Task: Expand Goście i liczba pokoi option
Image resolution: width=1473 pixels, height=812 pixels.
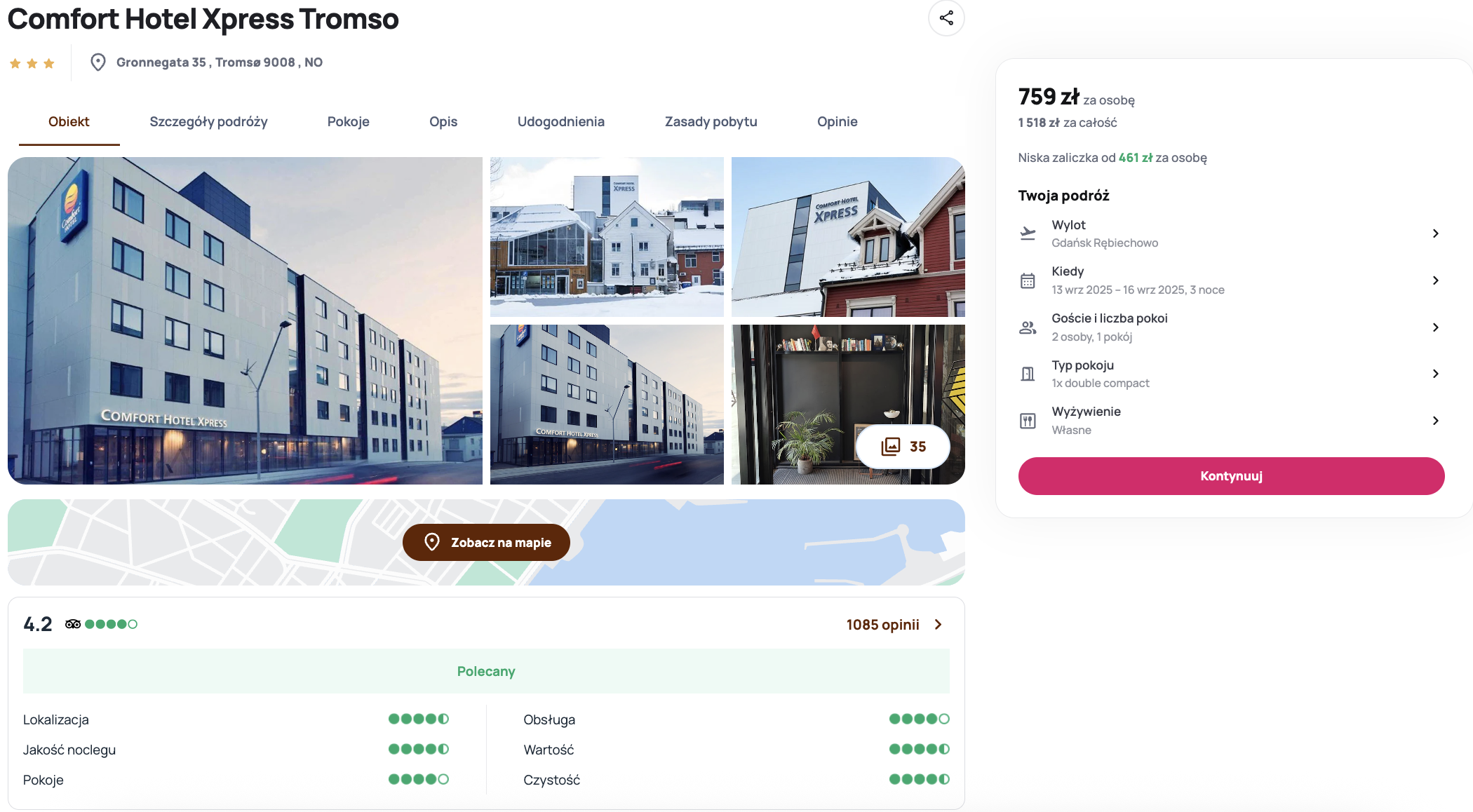Action: pos(1435,327)
